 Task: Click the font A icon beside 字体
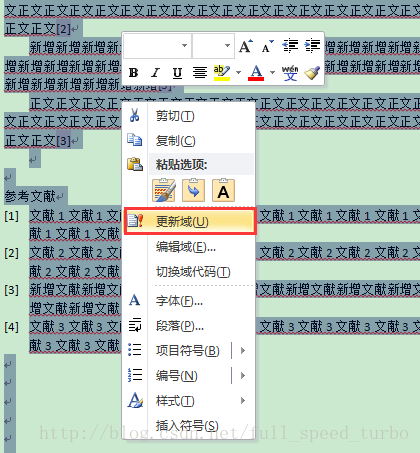[135, 300]
